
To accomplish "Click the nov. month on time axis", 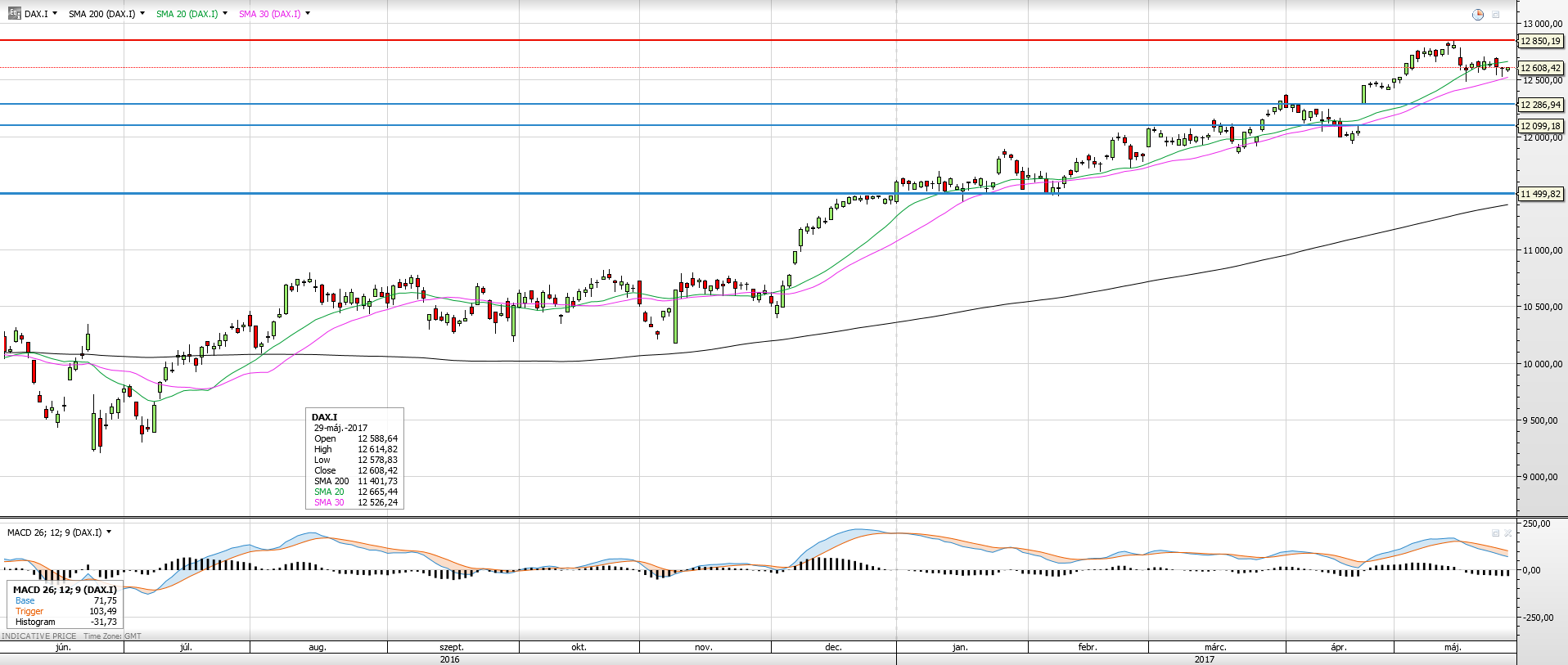I will (x=703, y=647).
